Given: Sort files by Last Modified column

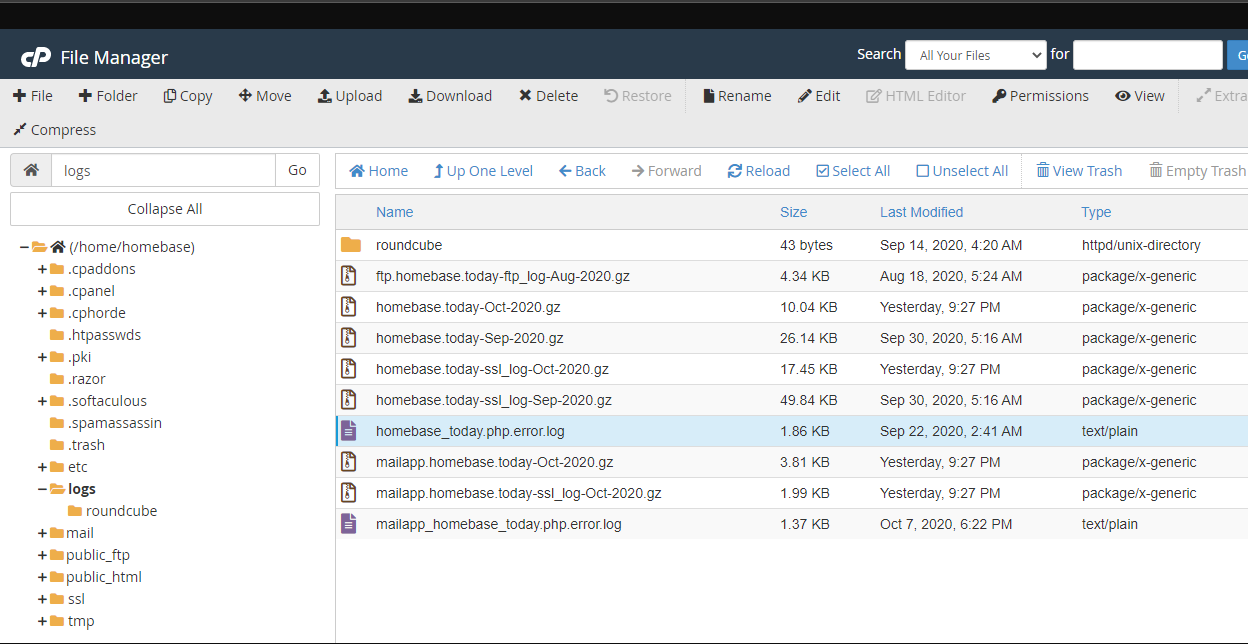Looking at the screenshot, I should (x=921, y=212).
